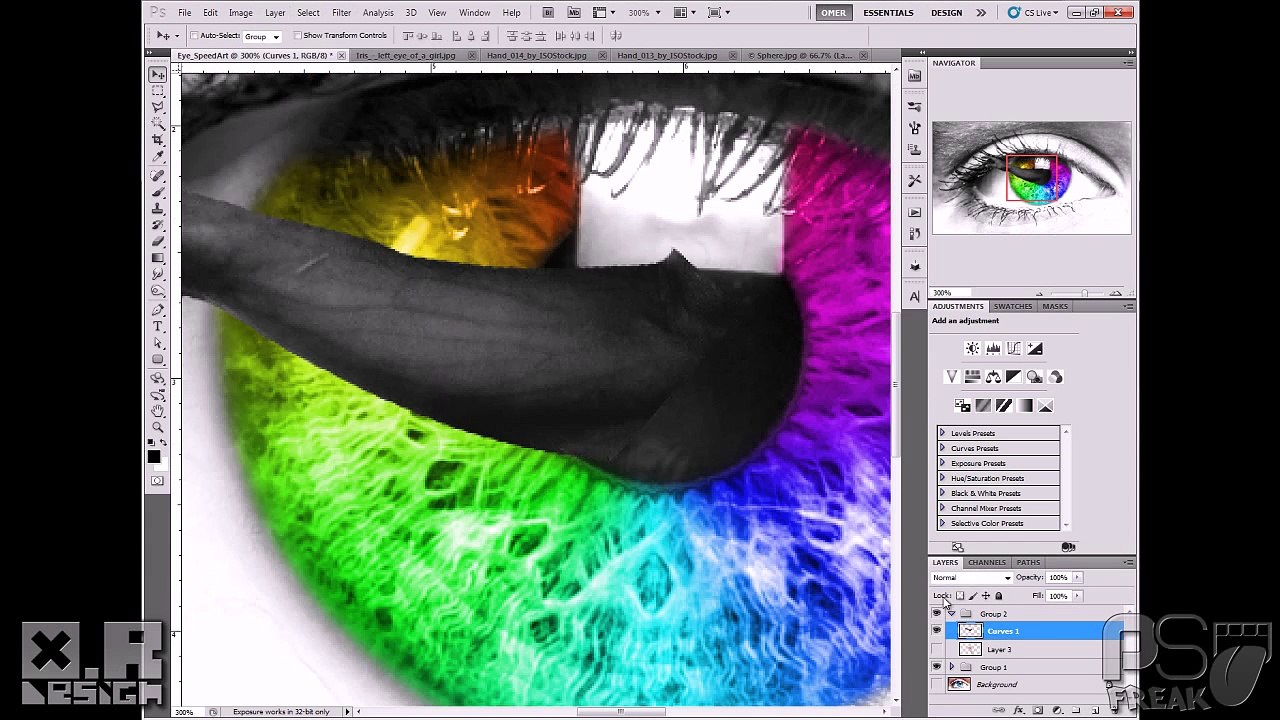Image resolution: width=1280 pixels, height=720 pixels.
Task: Switch to the Channels tab
Action: [x=987, y=562]
